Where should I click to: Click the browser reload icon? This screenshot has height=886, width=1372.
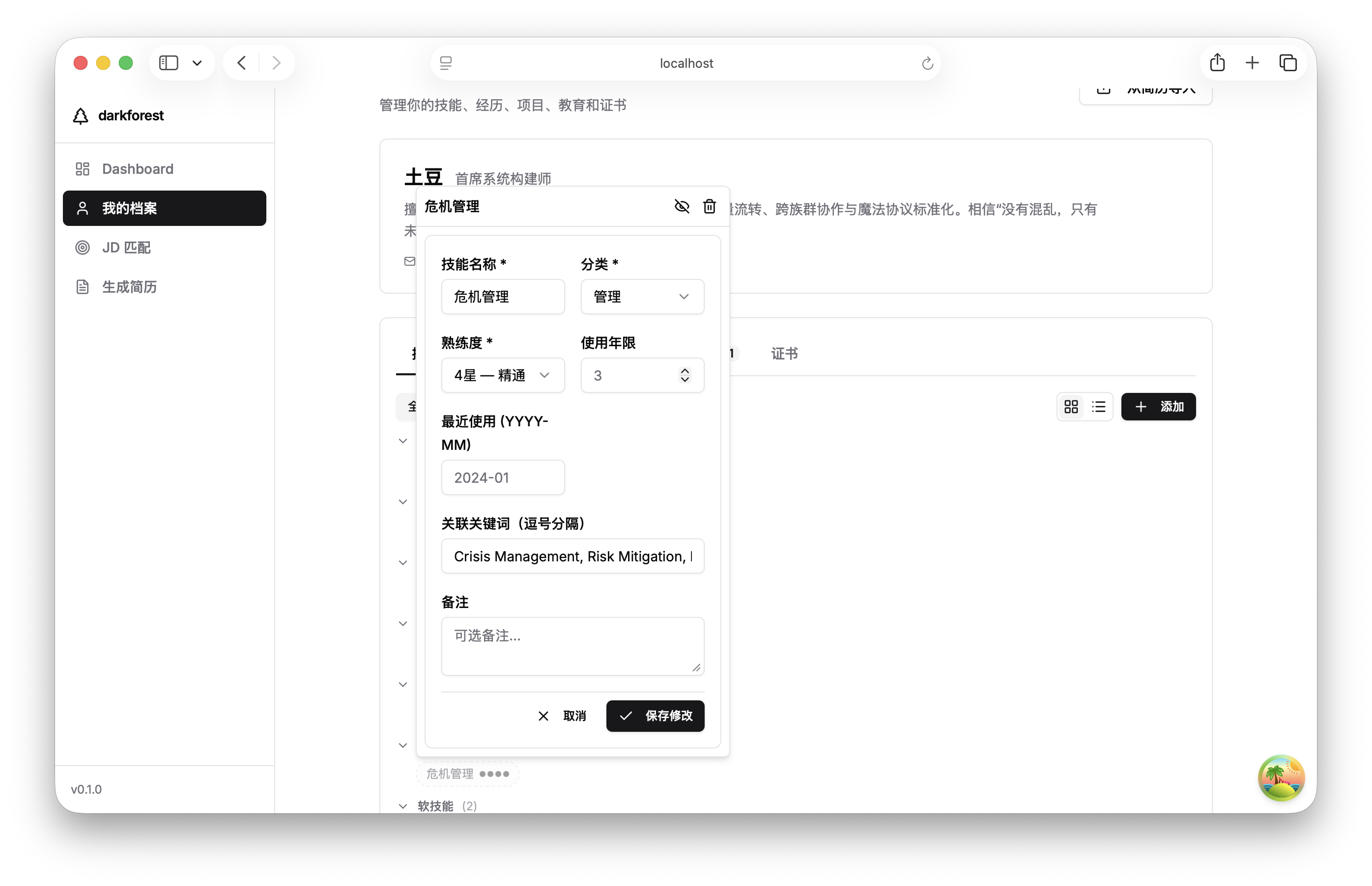927,63
